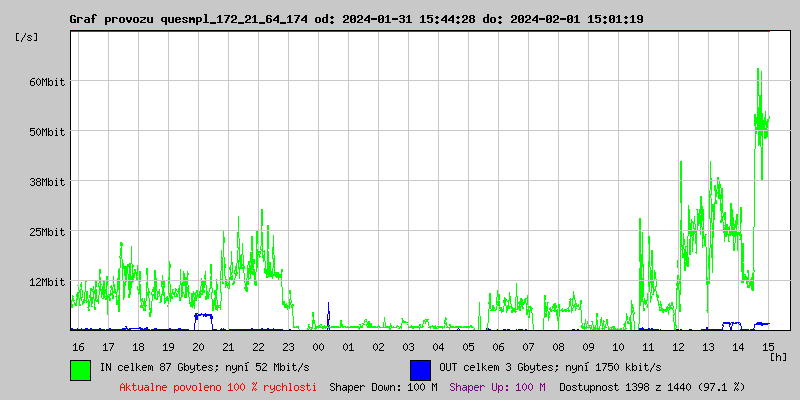Click the 25Mbit y-axis label
The height and width of the screenshot is (400, 800).
47,232
